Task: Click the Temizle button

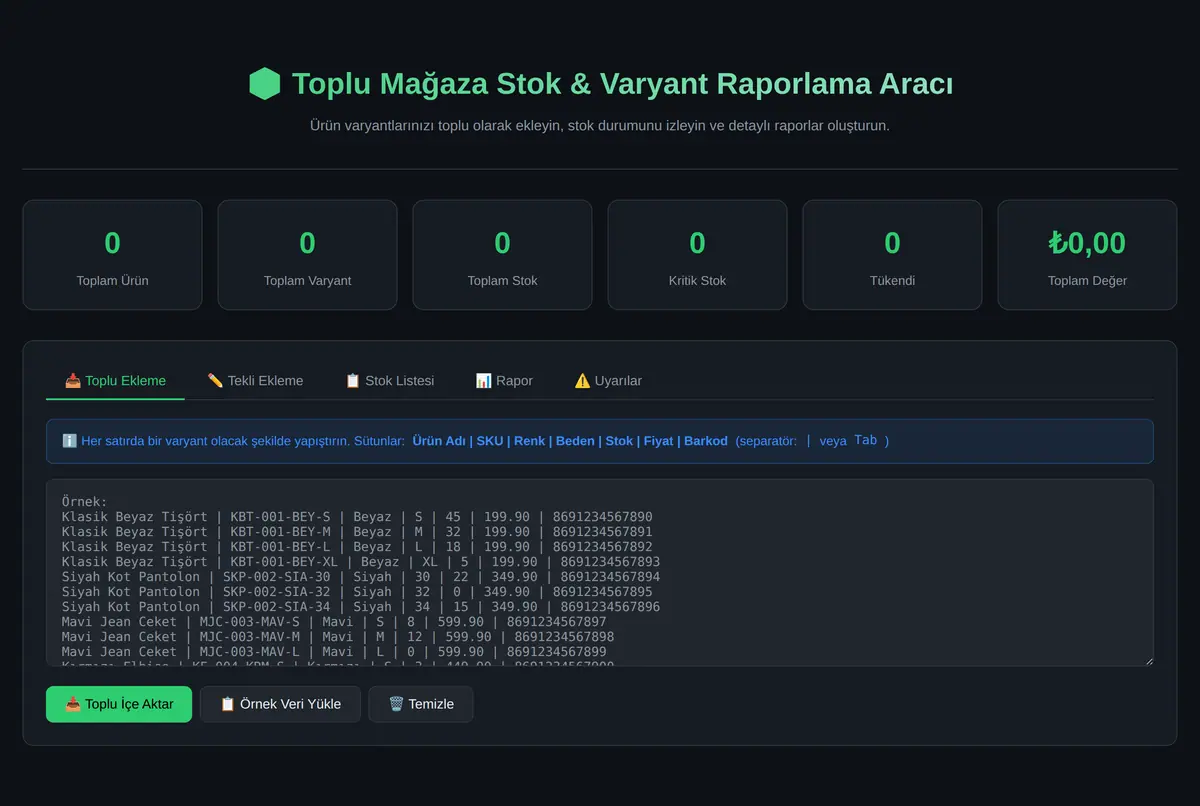Action: (421, 704)
